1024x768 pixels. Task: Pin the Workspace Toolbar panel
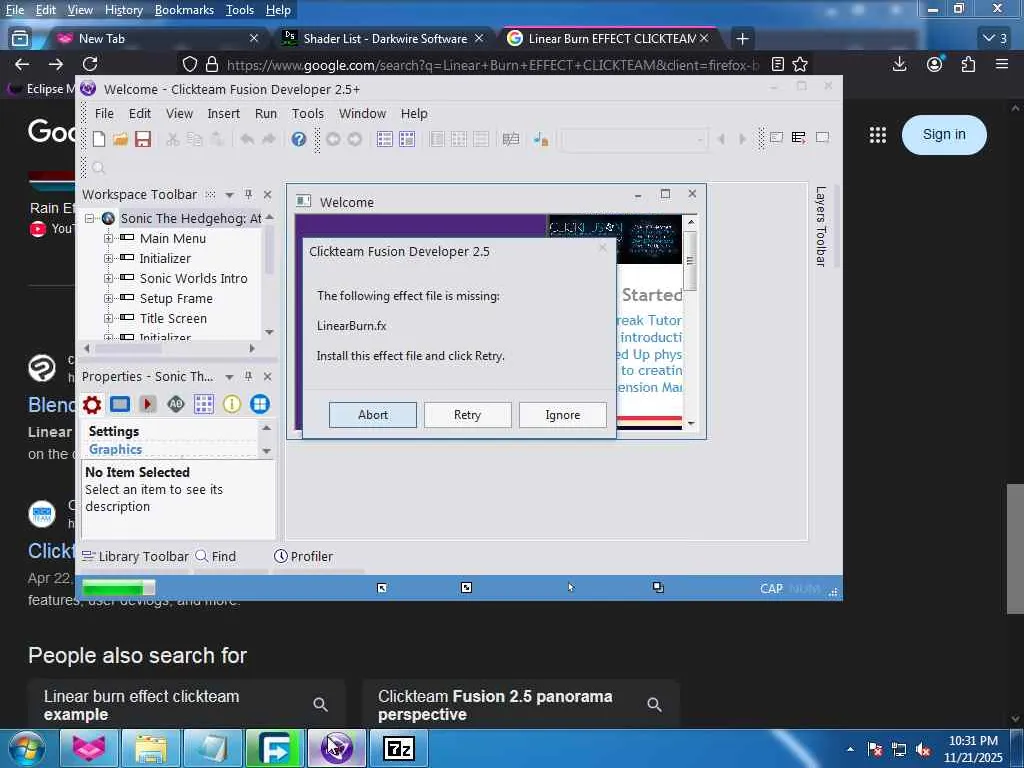click(248, 195)
